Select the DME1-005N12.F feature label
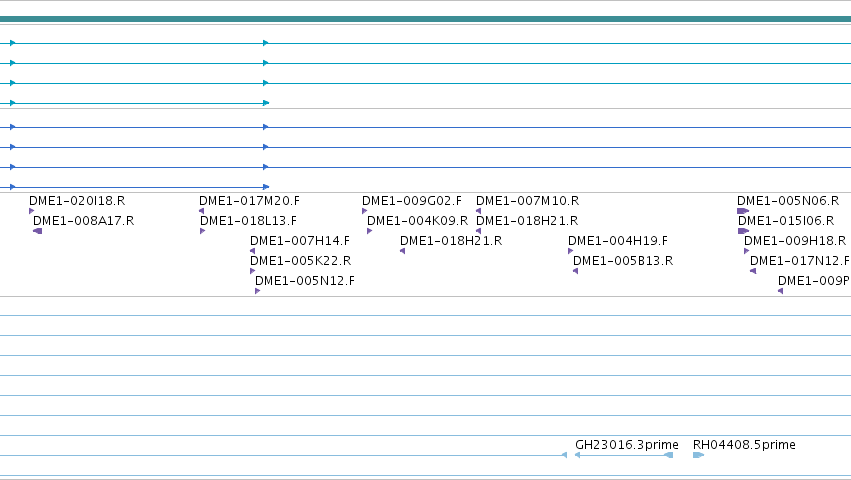Image resolution: width=851 pixels, height=480 pixels. click(x=305, y=281)
